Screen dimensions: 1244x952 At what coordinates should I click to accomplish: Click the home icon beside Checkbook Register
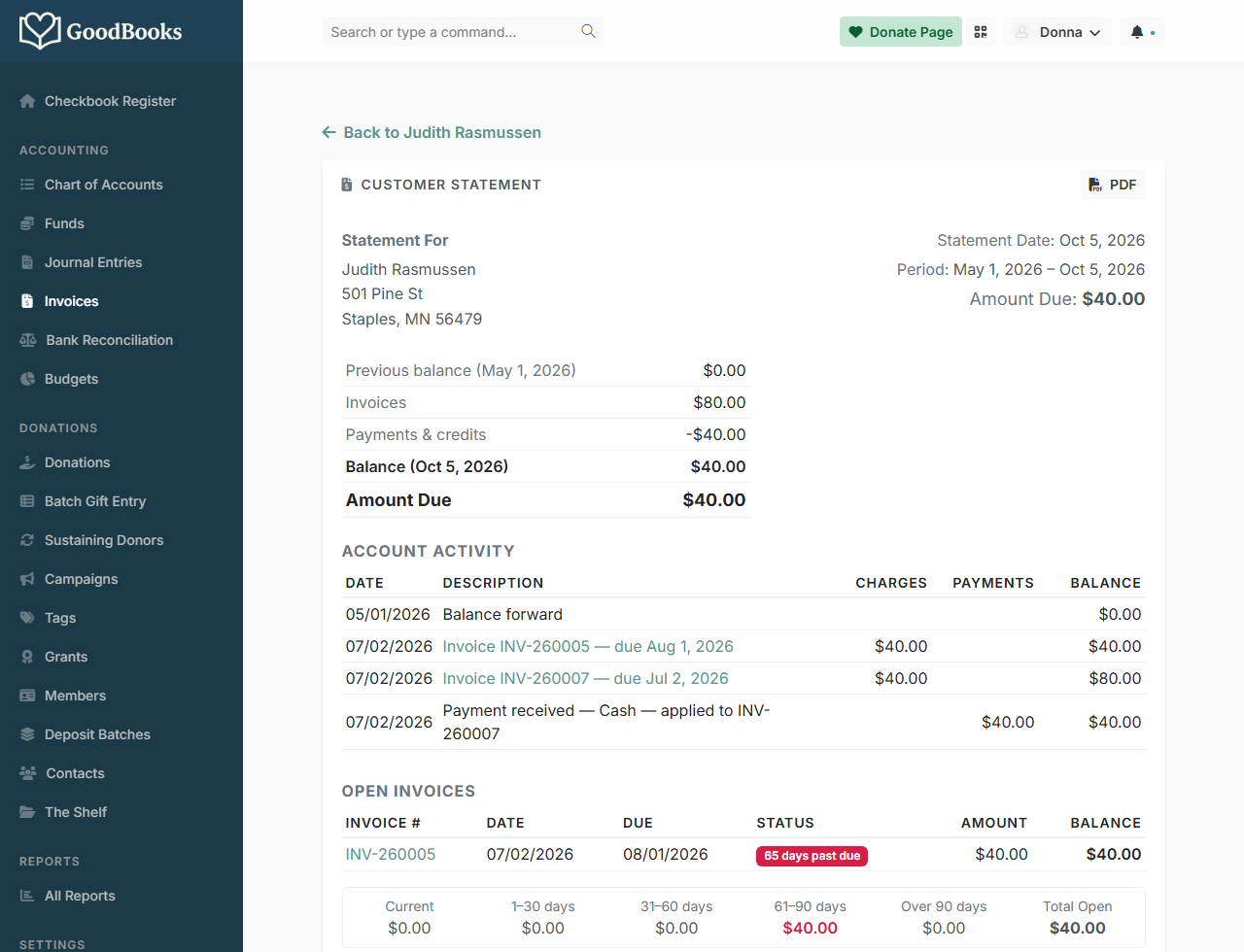click(x=27, y=101)
